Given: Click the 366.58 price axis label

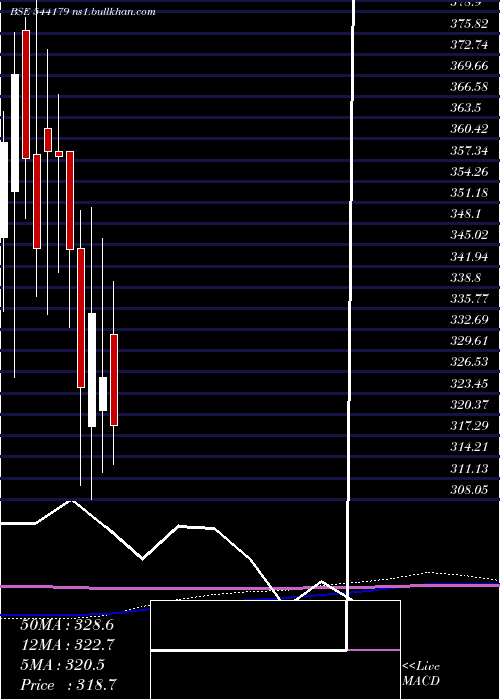Looking at the screenshot, I should click(469, 87).
